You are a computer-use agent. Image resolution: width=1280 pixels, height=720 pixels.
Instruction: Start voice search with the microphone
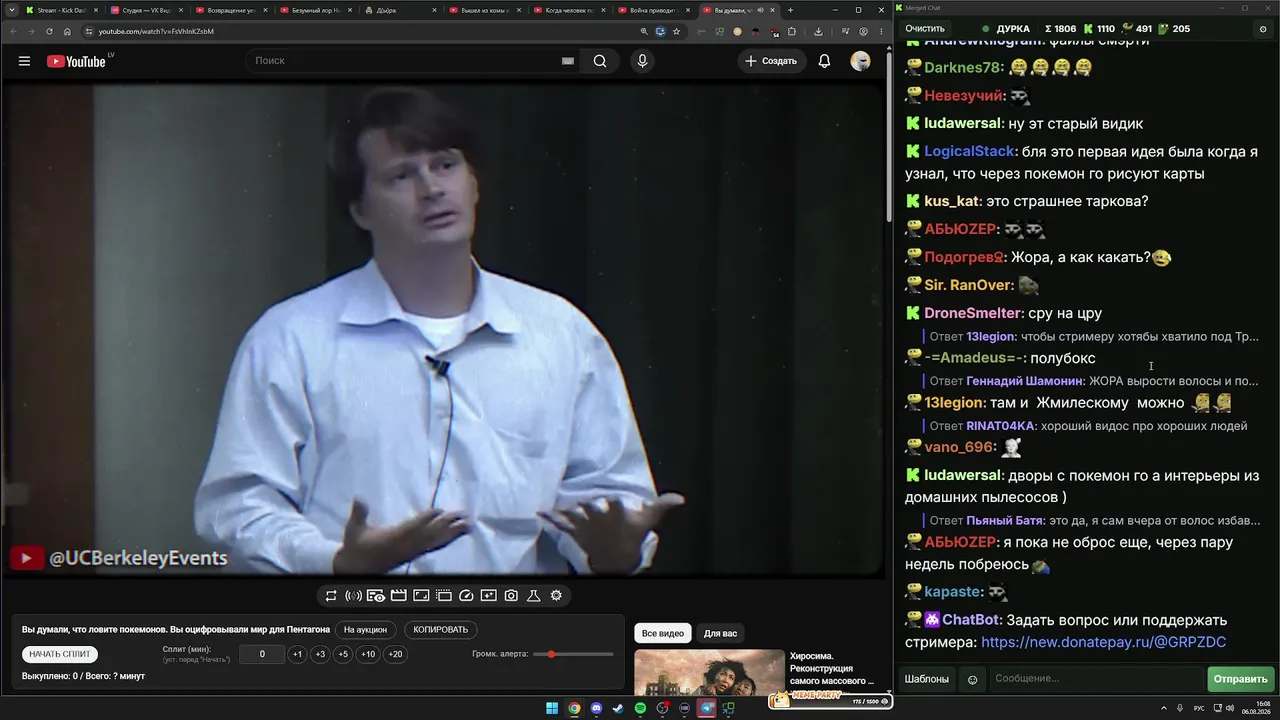click(642, 61)
